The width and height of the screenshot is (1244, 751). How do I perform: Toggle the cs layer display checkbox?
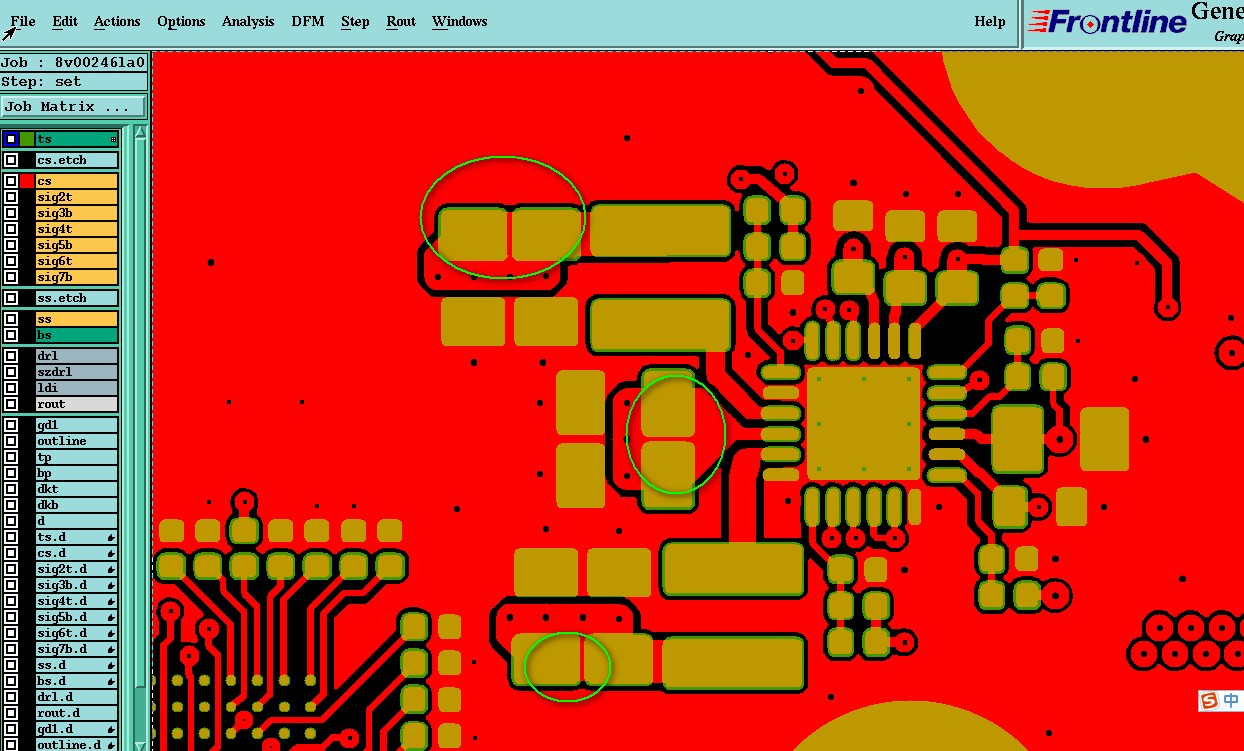[11, 181]
